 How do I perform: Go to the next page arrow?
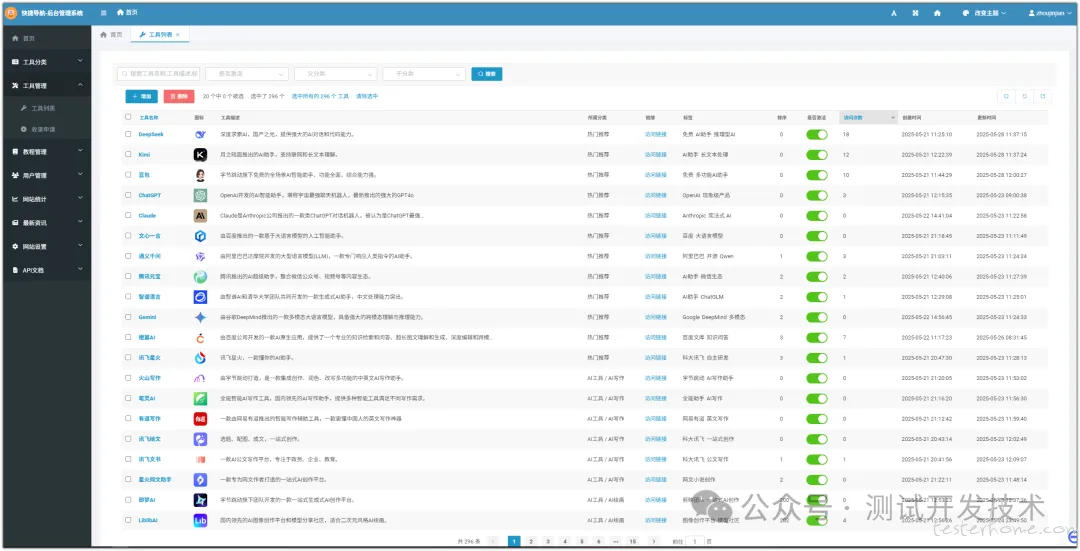[654, 541]
